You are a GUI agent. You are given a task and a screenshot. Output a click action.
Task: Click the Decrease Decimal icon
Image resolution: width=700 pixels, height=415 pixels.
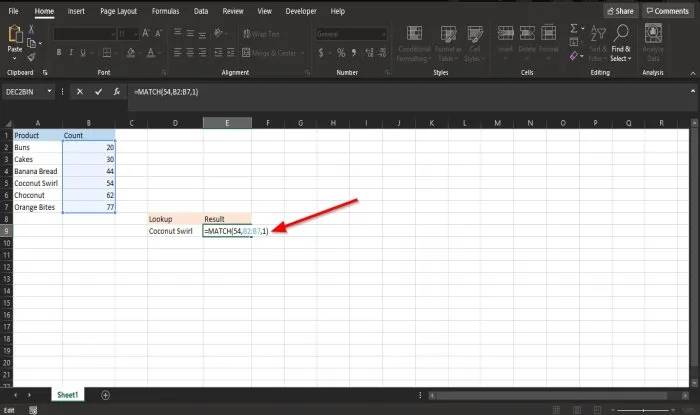pos(382,53)
